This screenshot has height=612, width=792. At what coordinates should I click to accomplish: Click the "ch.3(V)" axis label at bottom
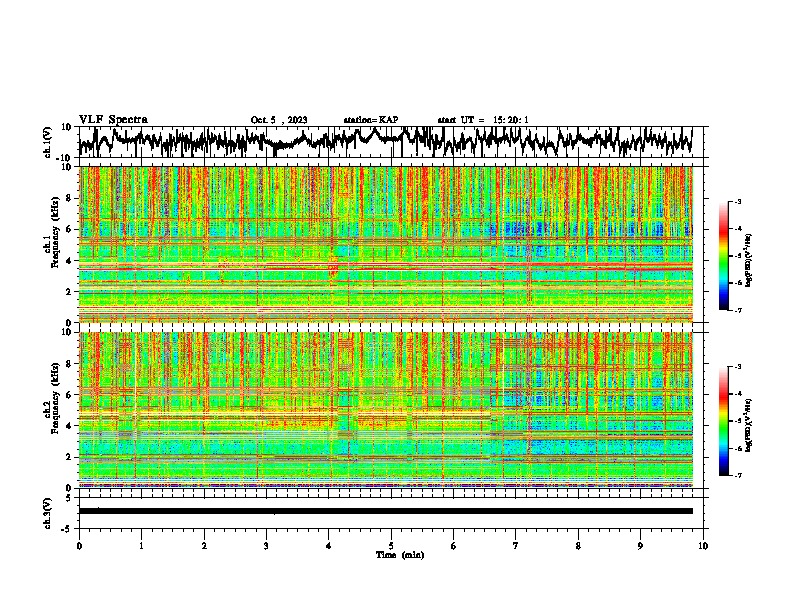pos(48,514)
